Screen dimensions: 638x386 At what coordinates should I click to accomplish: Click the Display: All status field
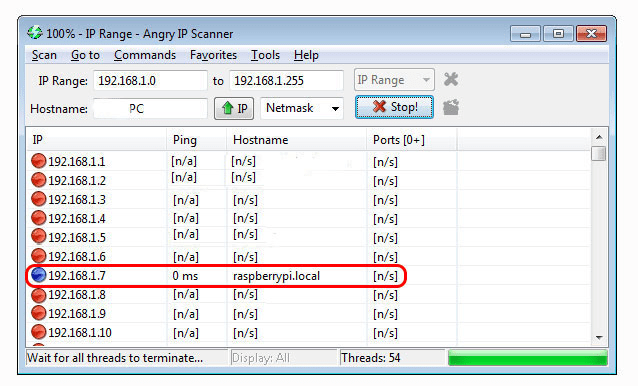tap(284, 358)
